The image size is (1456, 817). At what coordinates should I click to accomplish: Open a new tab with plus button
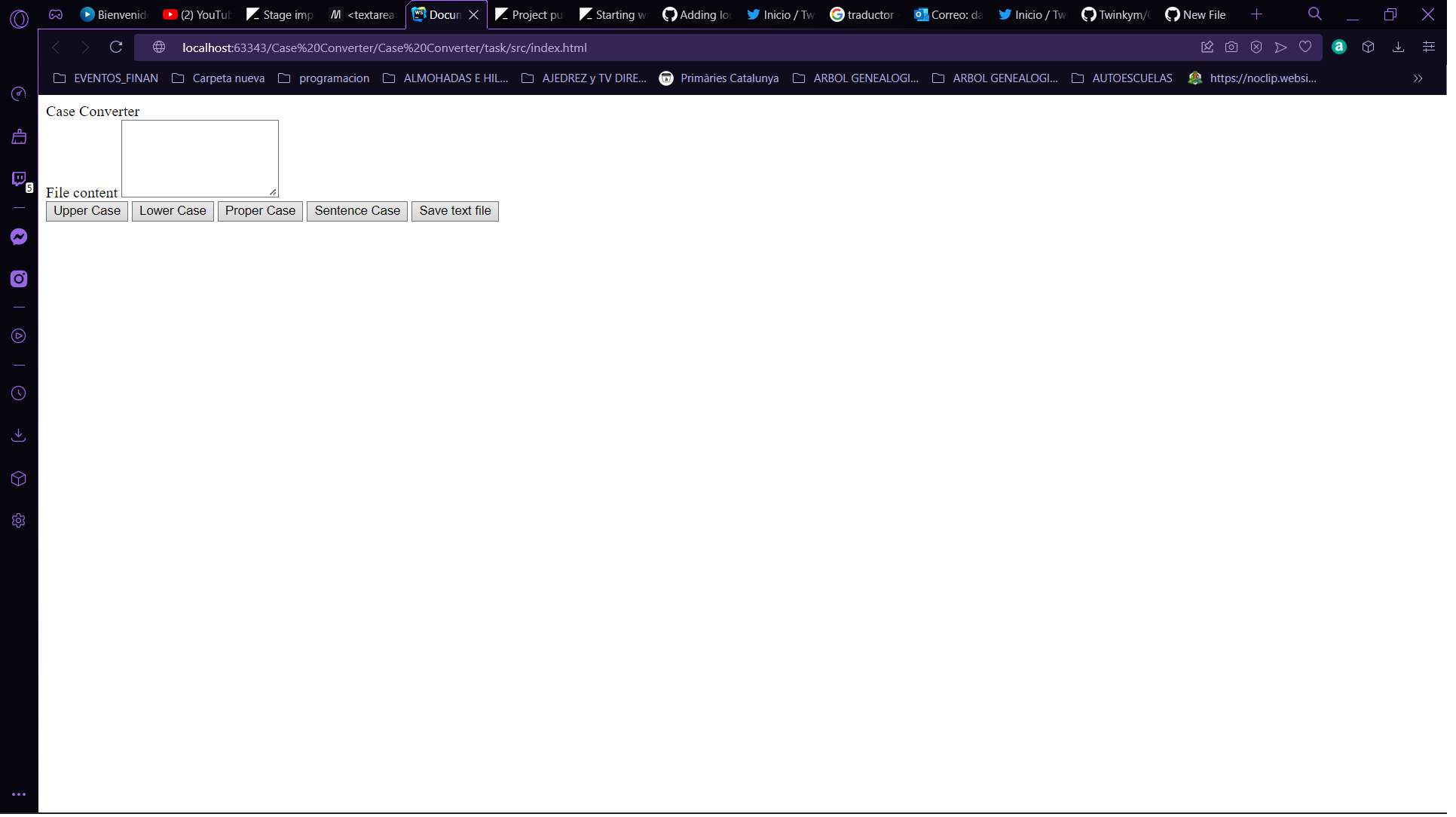coord(1256,14)
